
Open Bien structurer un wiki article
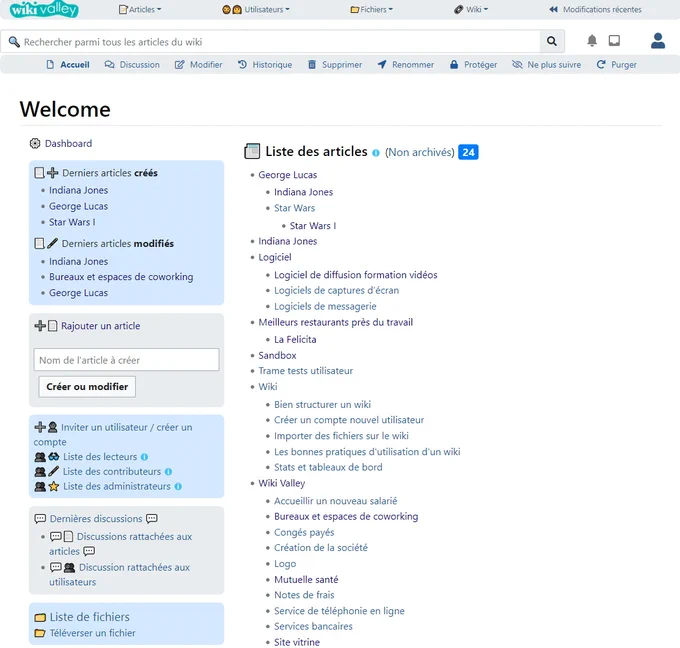click(x=322, y=405)
